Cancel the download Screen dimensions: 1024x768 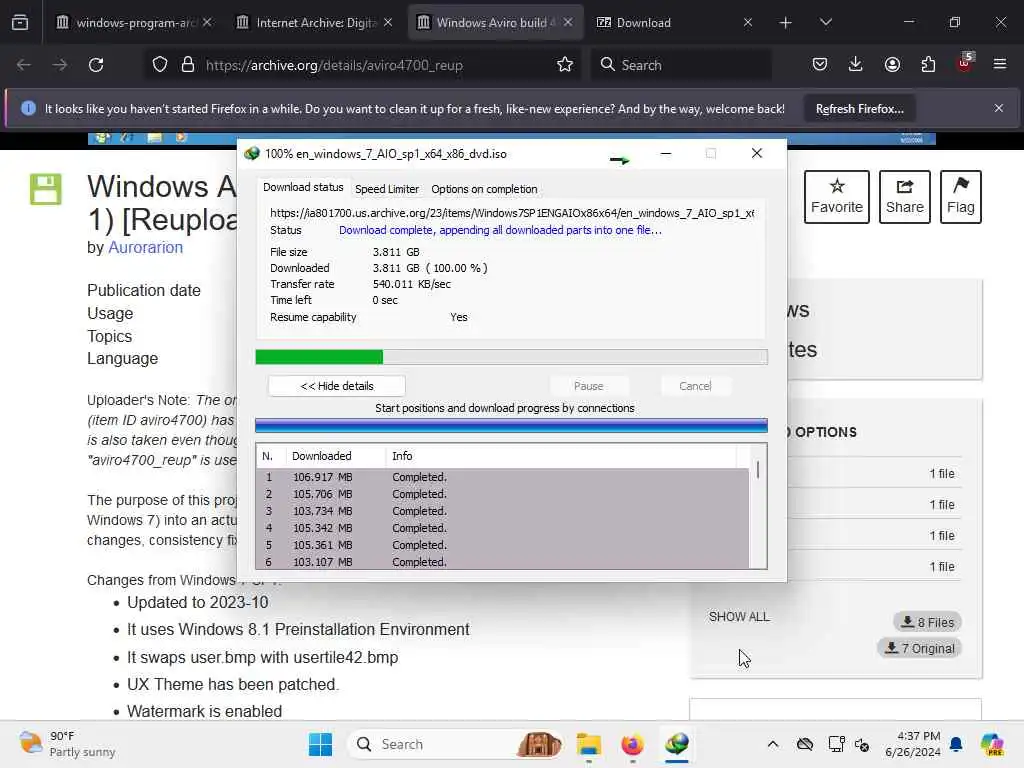pos(695,386)
